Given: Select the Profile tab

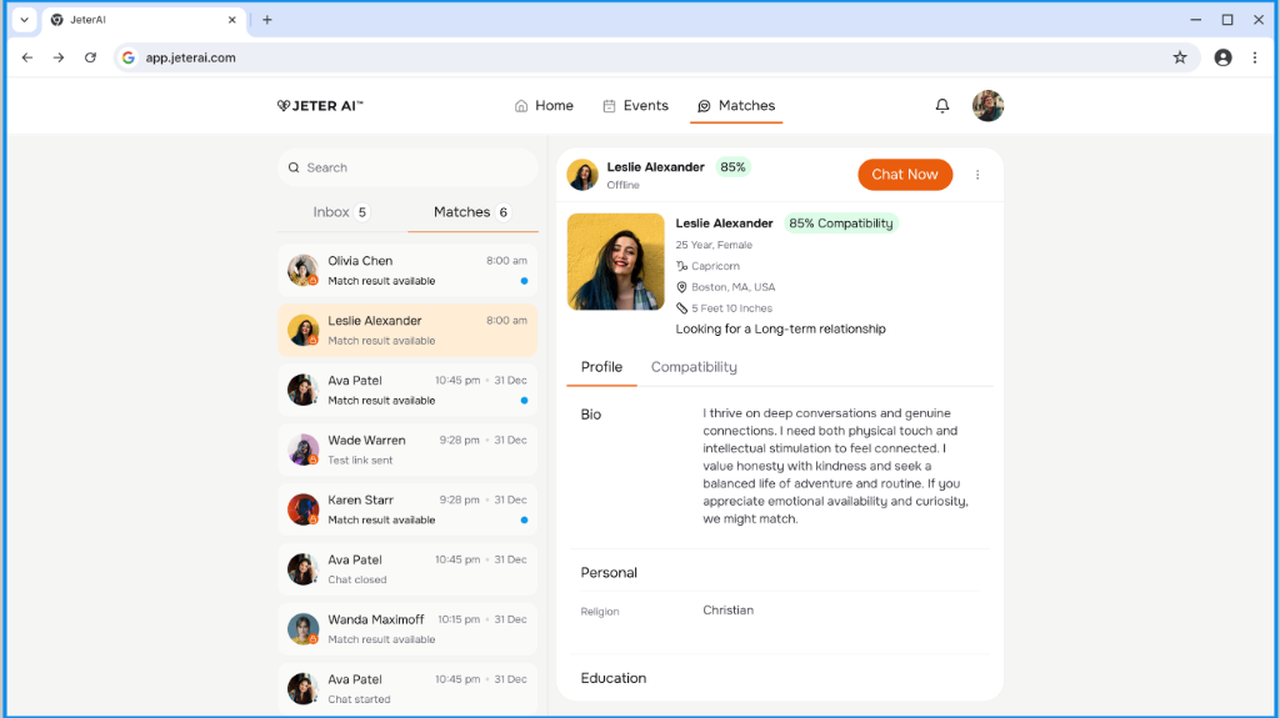Looking at the screenshot, I should pos(602,367).
